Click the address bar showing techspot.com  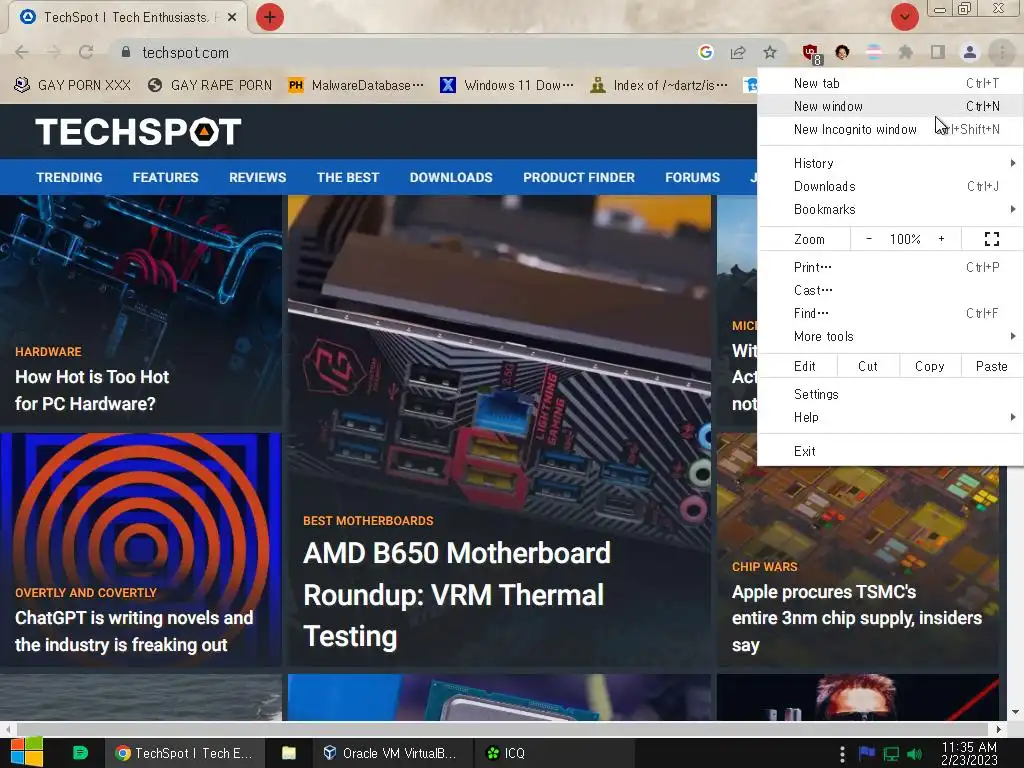(x=405, y=52)
